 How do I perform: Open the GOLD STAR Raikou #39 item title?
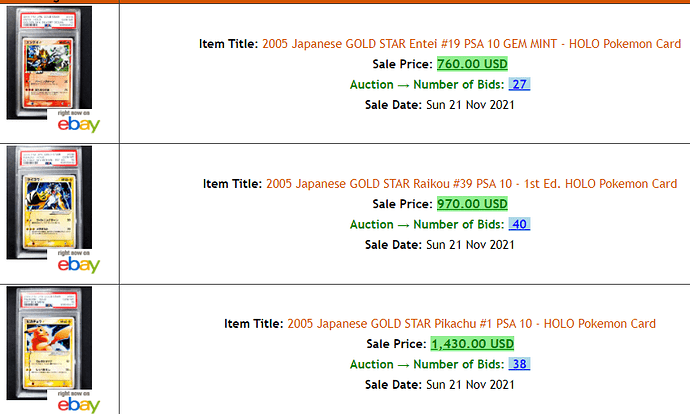(x=471, y=184)
